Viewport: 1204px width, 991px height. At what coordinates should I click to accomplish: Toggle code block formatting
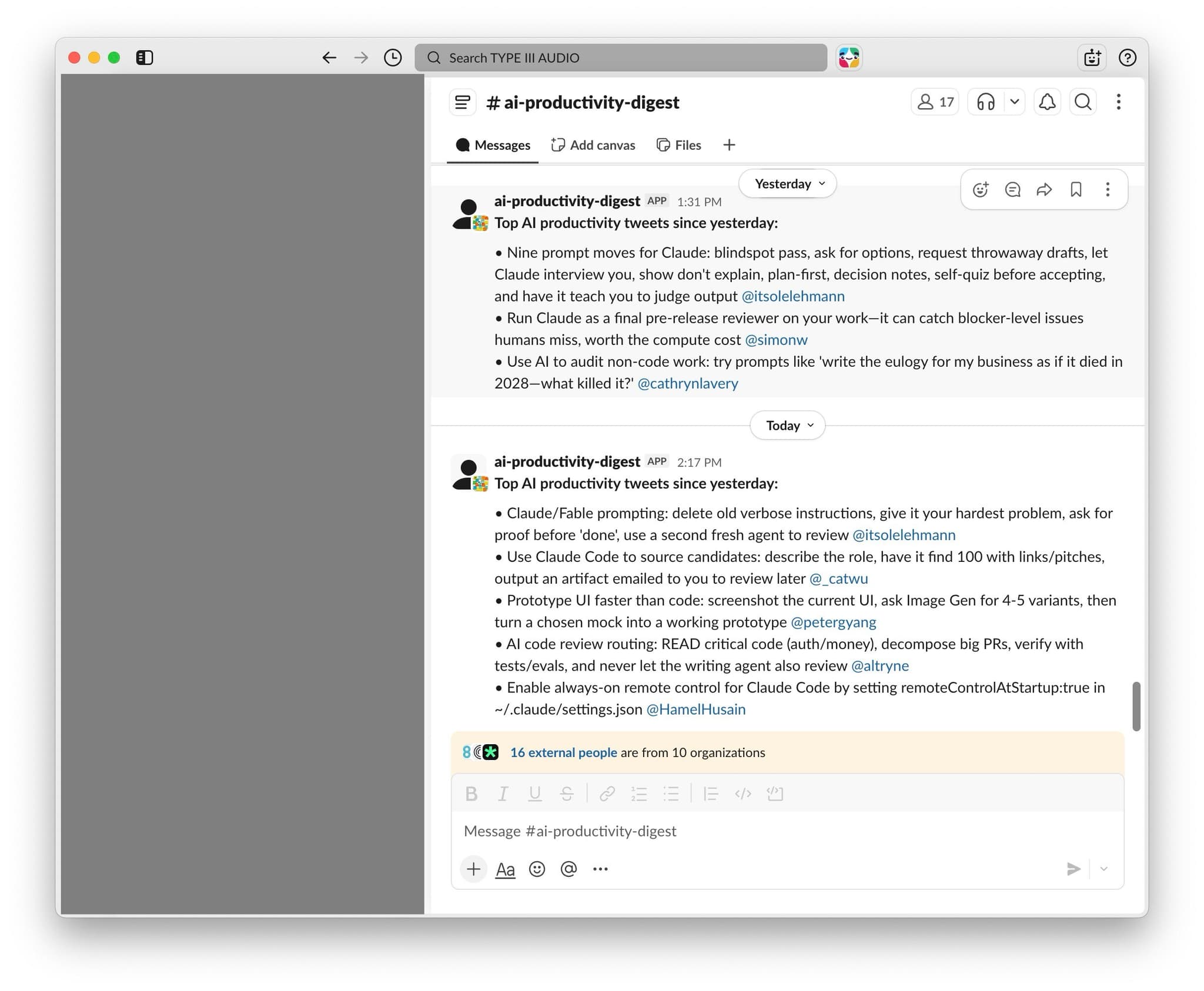[775, 794]
